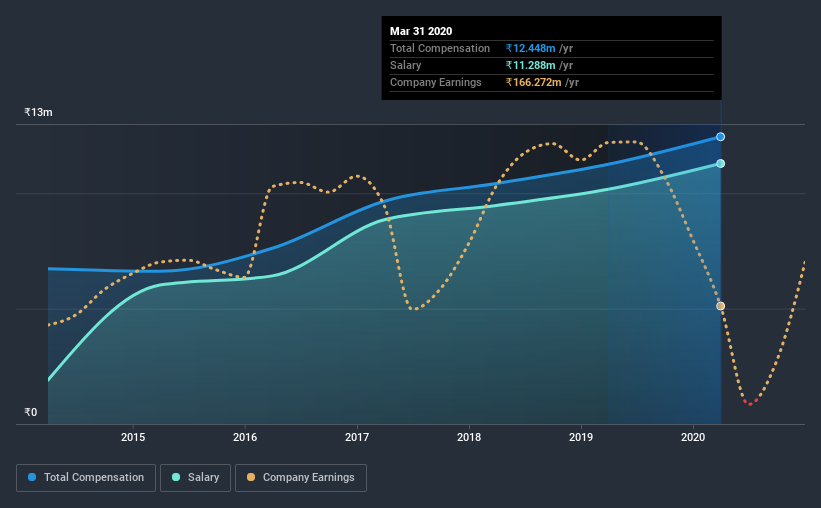Viewport: 821px width, 508px height.
Task: Click the tooltip Total Compensation row label
Action: 440,48
